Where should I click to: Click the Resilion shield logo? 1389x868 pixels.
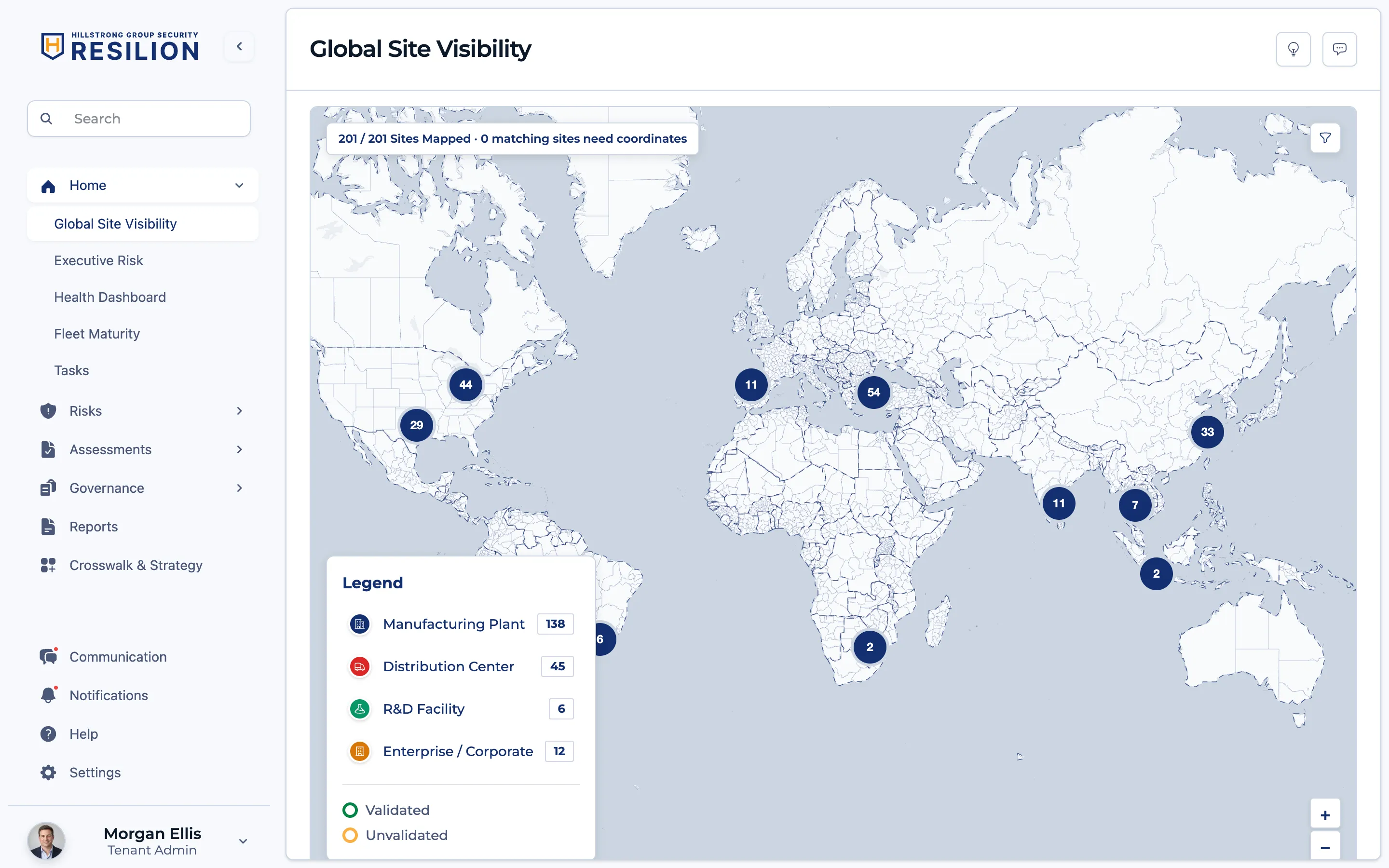pyautogui.click(x=52, y=46)
